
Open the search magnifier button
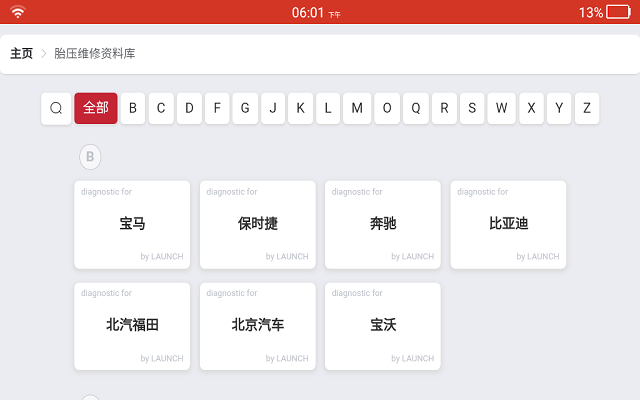point(56,108)
